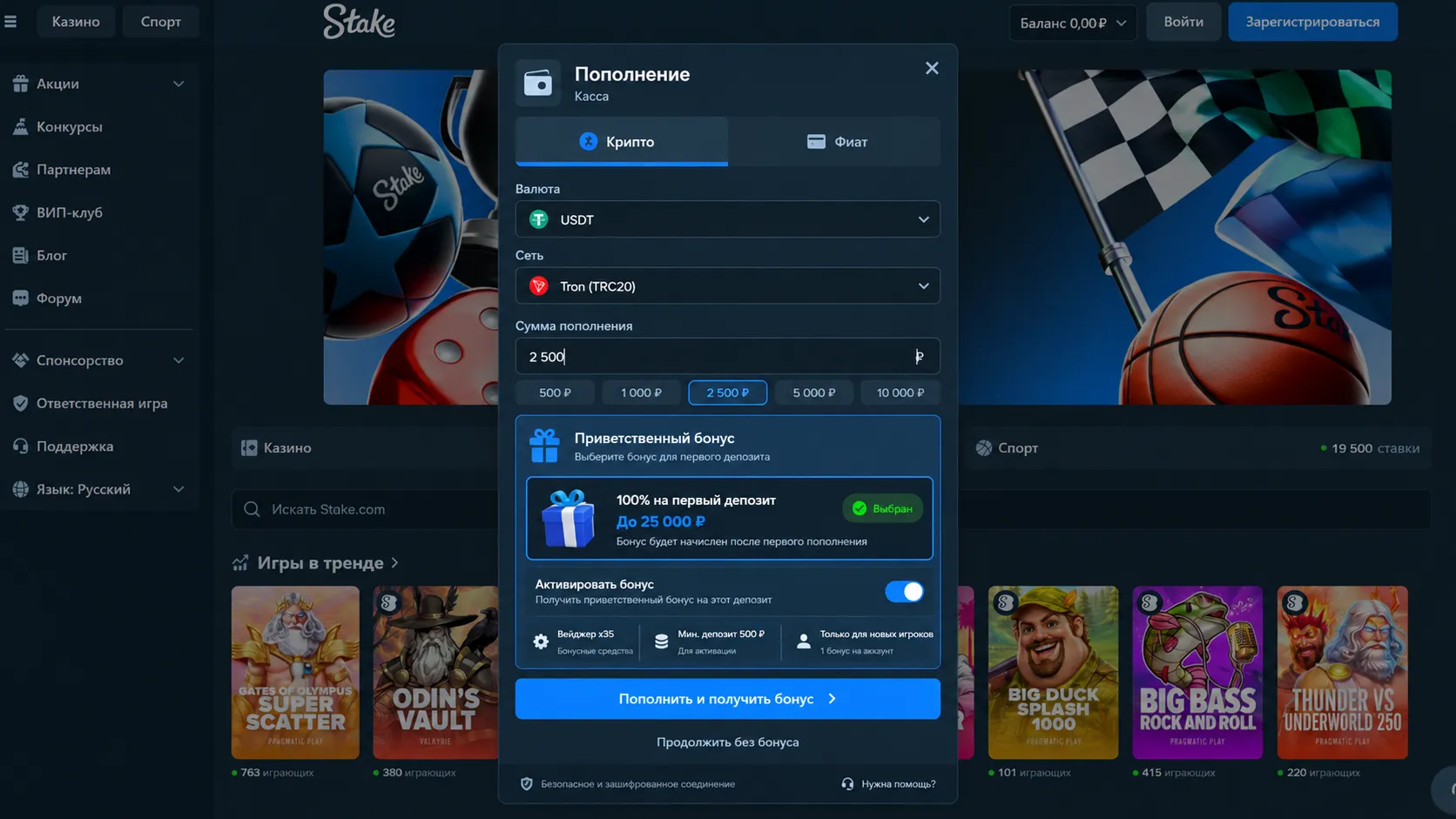This screenshot has width=1456, height=819.
Task: Click the Язык globe icon
Action: click(x=20, y=489)
